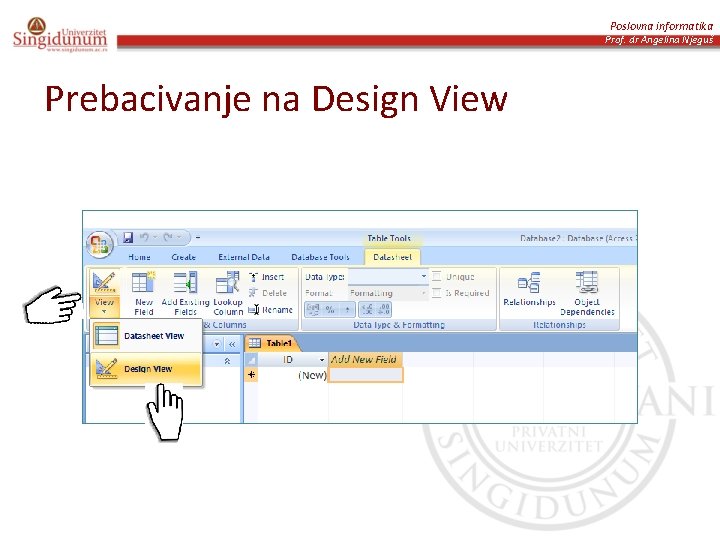Click the new record row selector asterisk
Viewport: 720px width, 540px height.
(251, 375)
